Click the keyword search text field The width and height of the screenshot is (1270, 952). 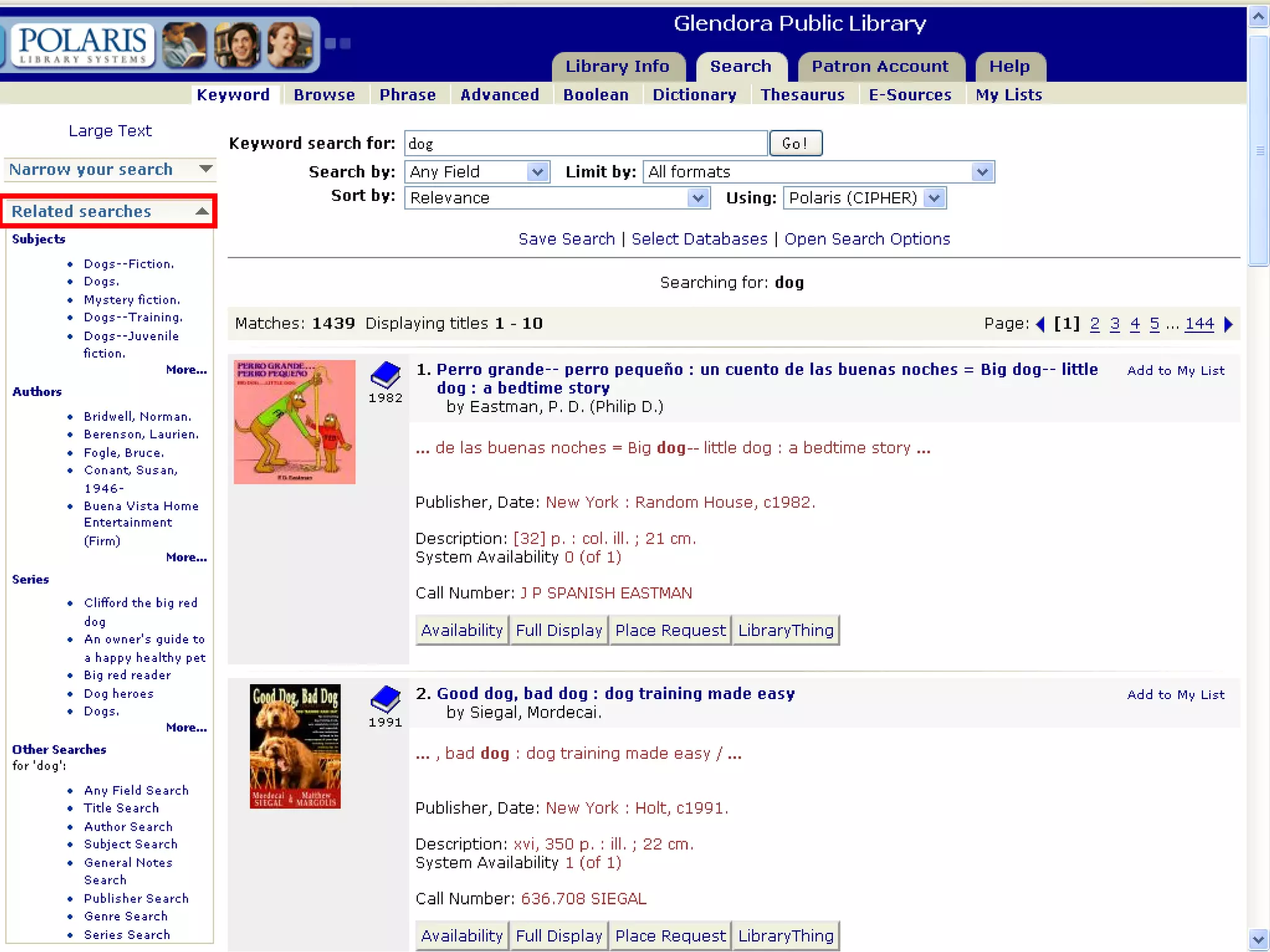pyautogui.click(x=585, y=143)
